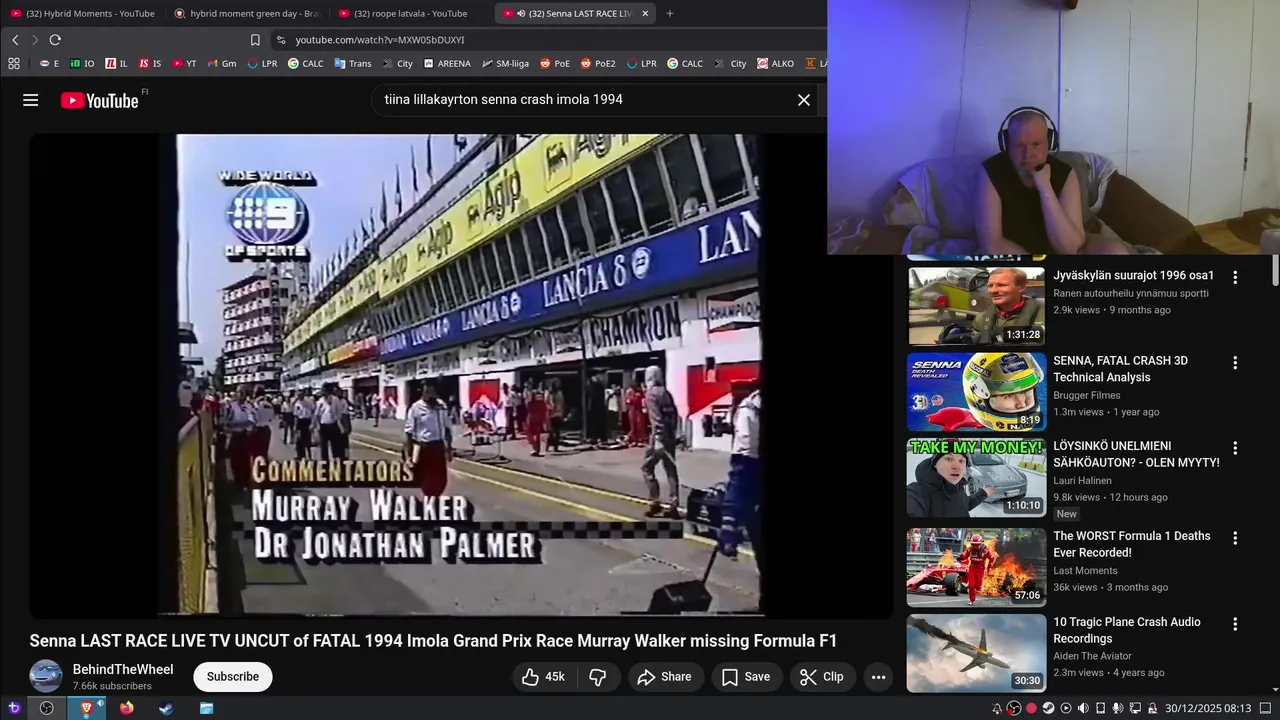Open the IS bookmark

point(150,63)
